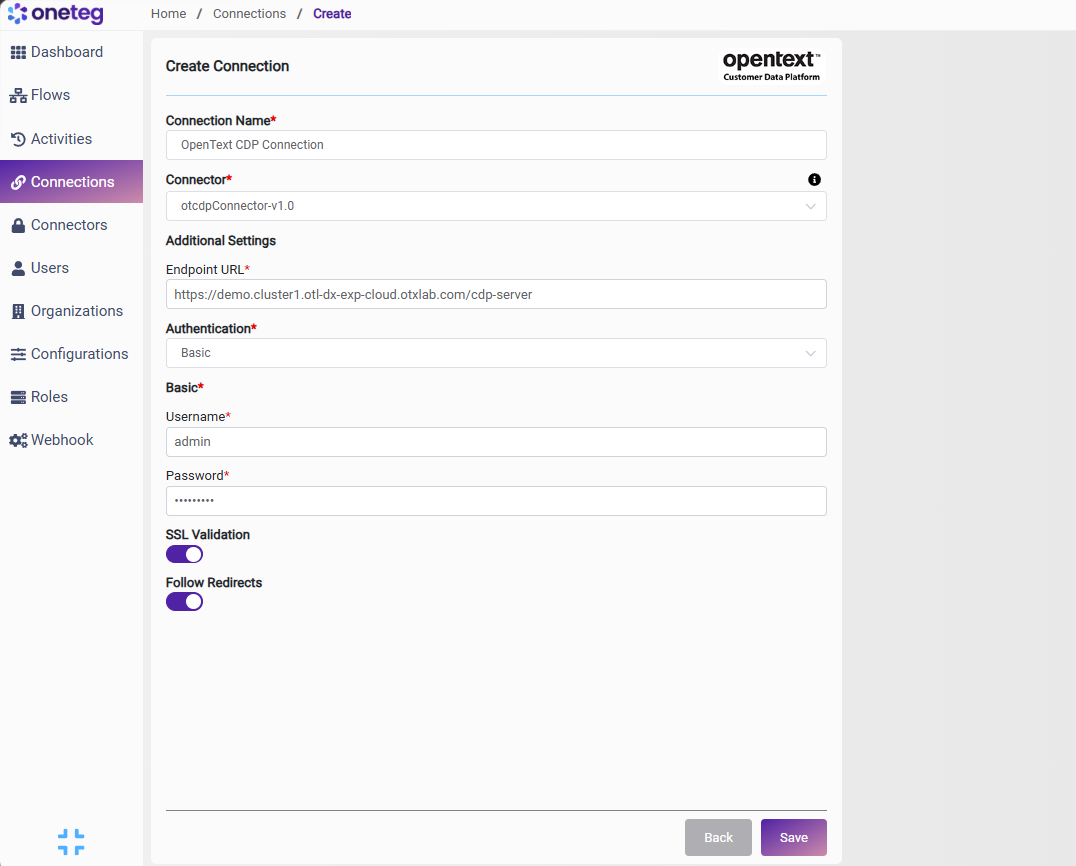Viewport: 1076px width, 866px height.
Task: Click the Webhook gears icon
Action: (x=19, y=441)
